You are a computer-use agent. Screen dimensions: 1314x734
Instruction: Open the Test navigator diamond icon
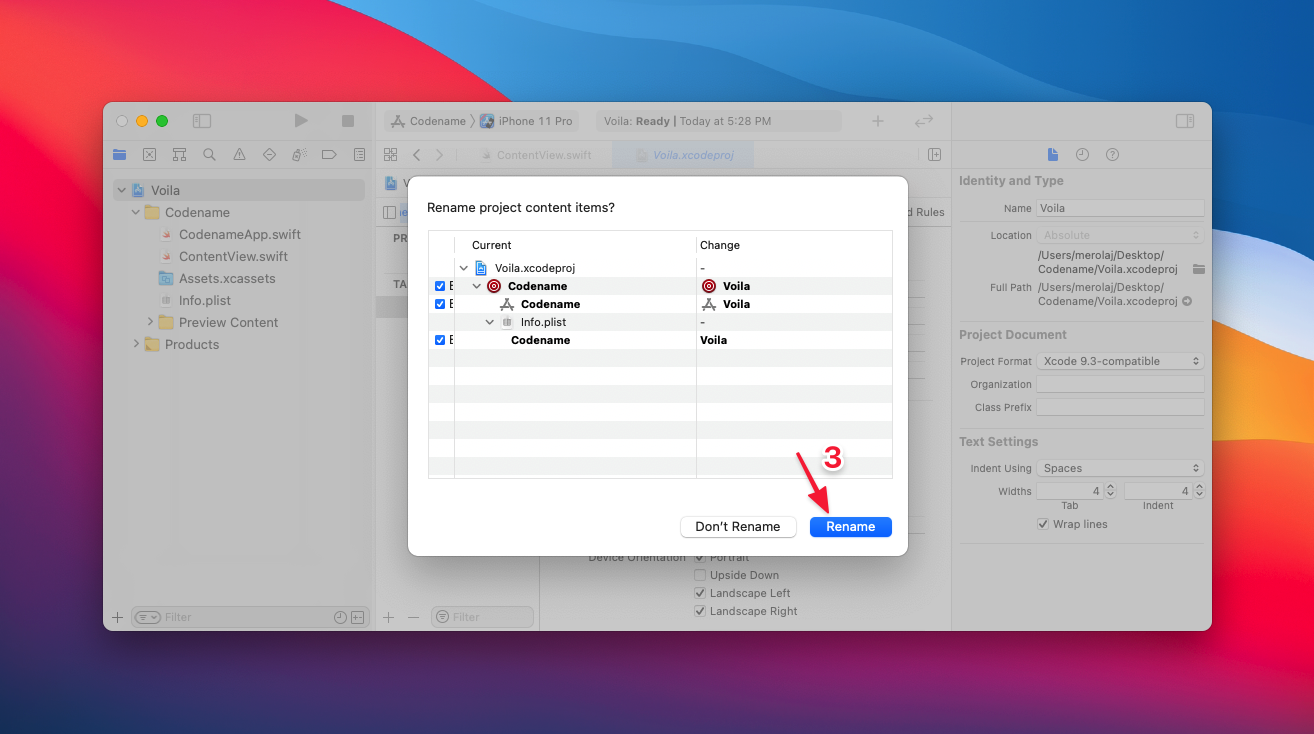click(269, 155)
